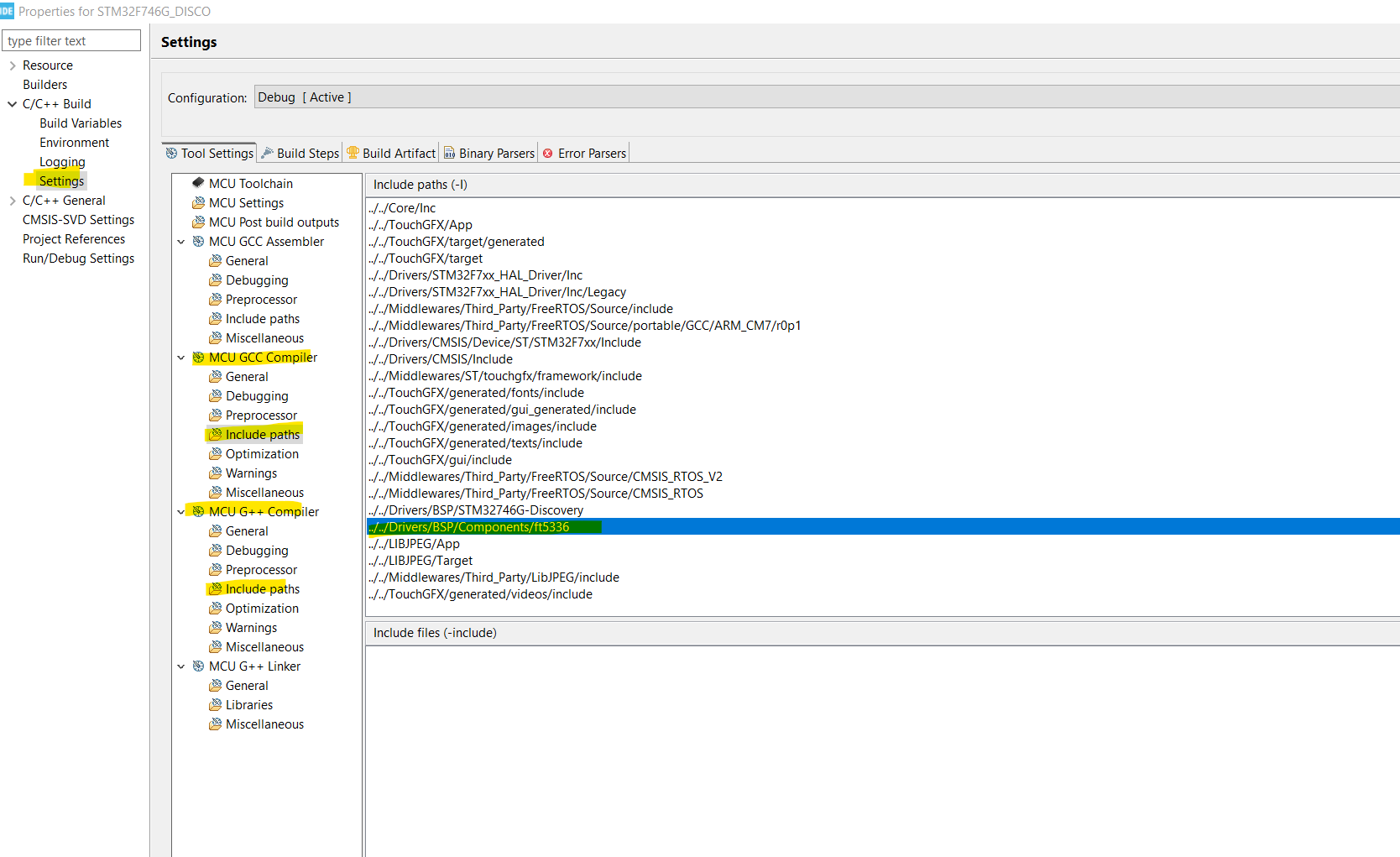
Task: Open the Build Artifact settings
Action: click(x=391, y=153)
